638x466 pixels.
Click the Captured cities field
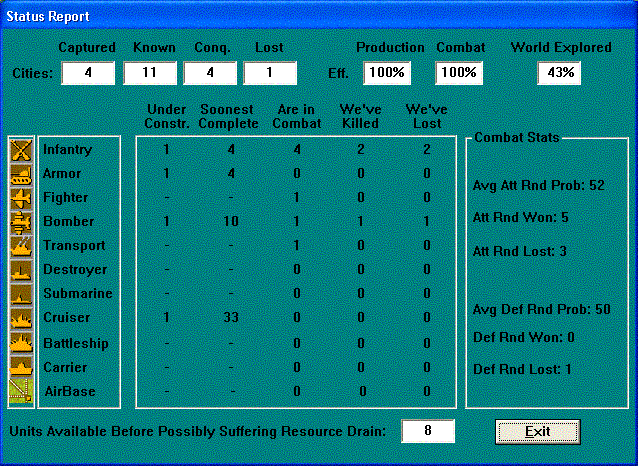88,73
